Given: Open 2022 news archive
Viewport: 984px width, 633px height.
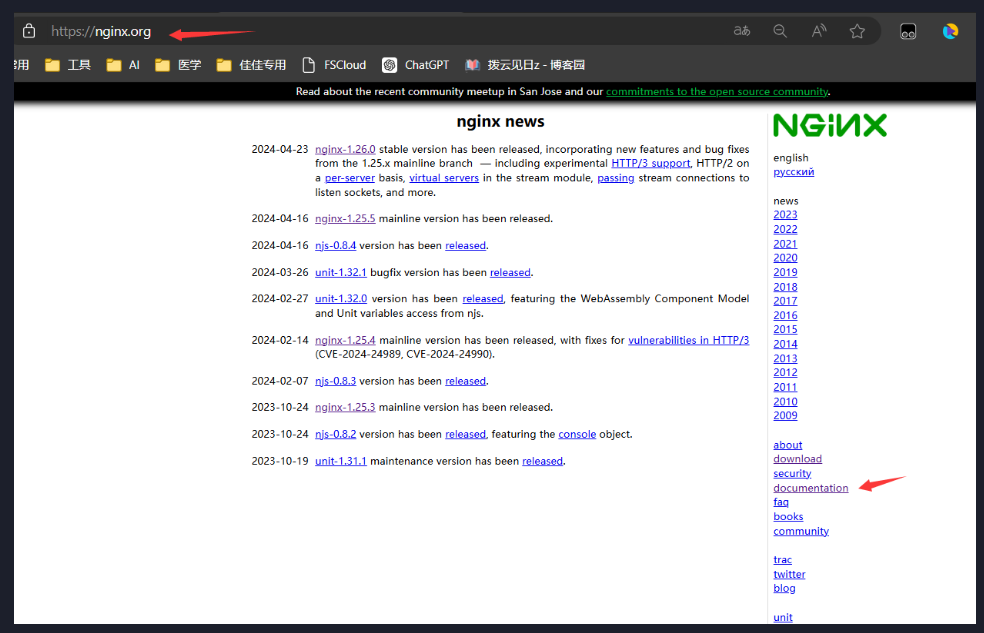Looking at the screenshot, I should 785,229.
